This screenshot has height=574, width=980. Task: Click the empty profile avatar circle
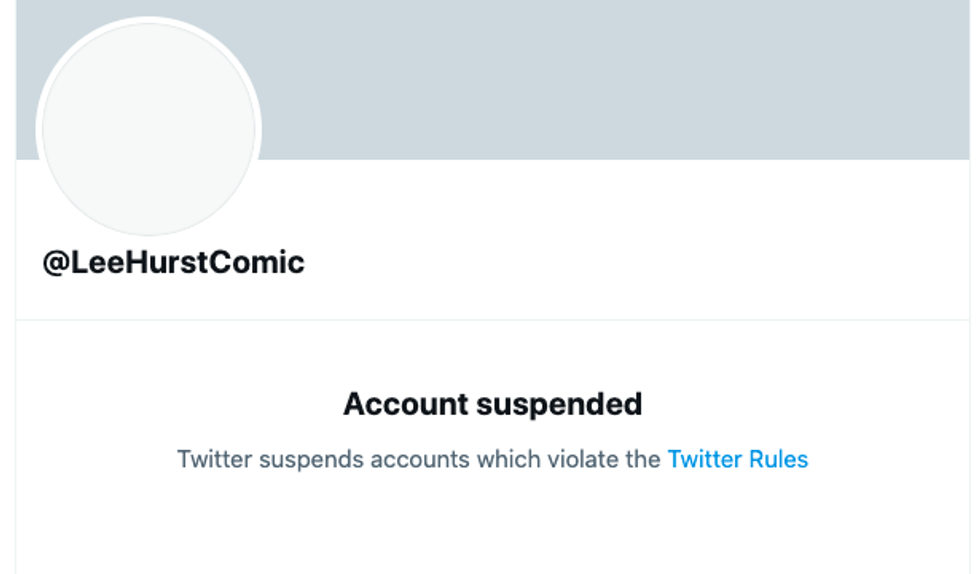149,130
